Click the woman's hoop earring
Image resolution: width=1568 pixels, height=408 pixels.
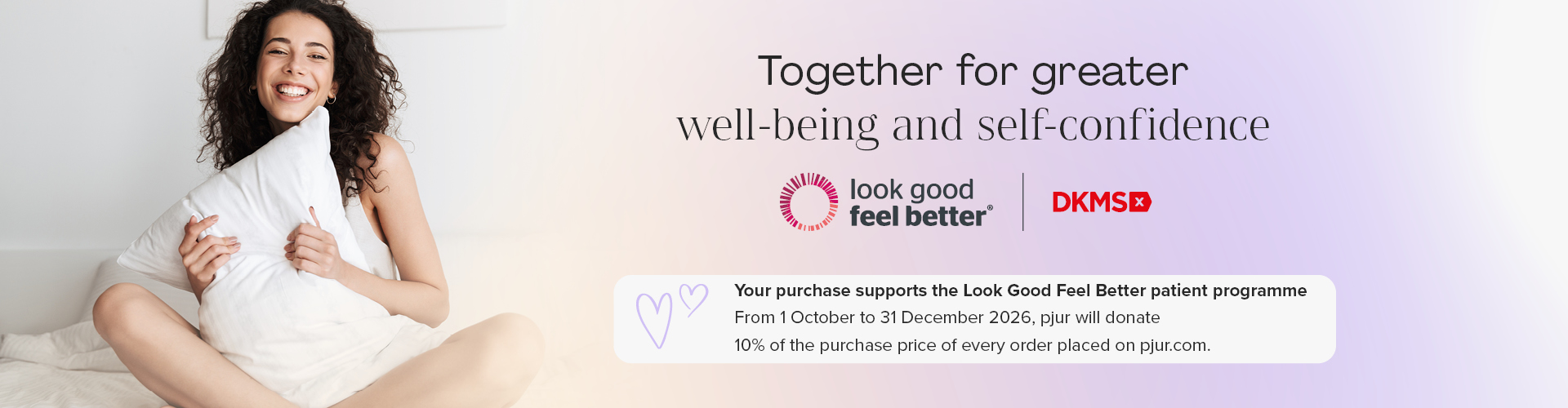331,99
